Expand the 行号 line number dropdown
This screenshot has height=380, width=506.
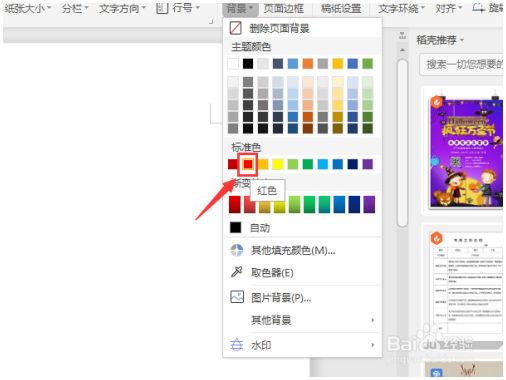[x=197, y=7]
